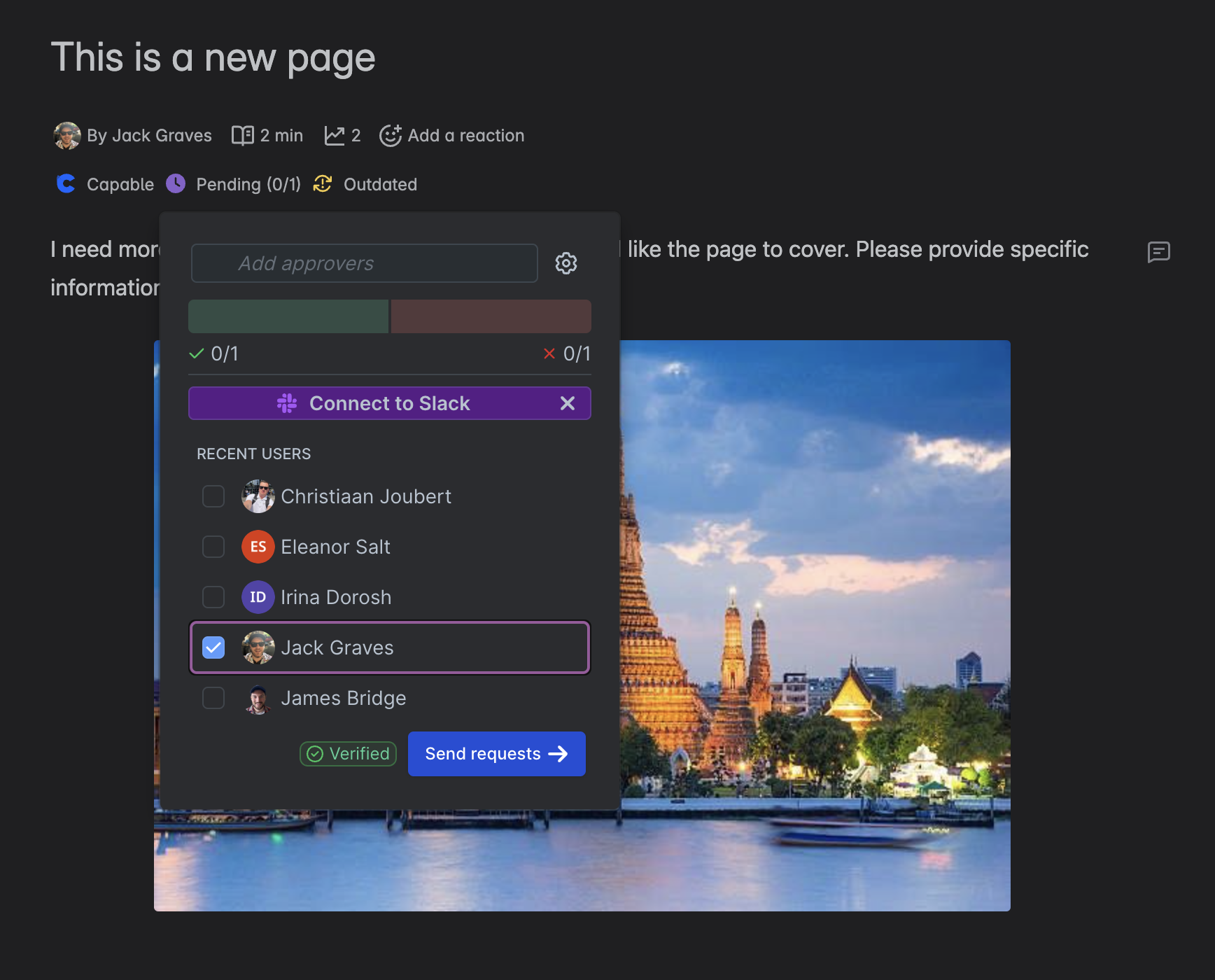1215x980 pixels.
Task: Dismiss the Connect to Slack banner
Action: [x=567, y=403]
